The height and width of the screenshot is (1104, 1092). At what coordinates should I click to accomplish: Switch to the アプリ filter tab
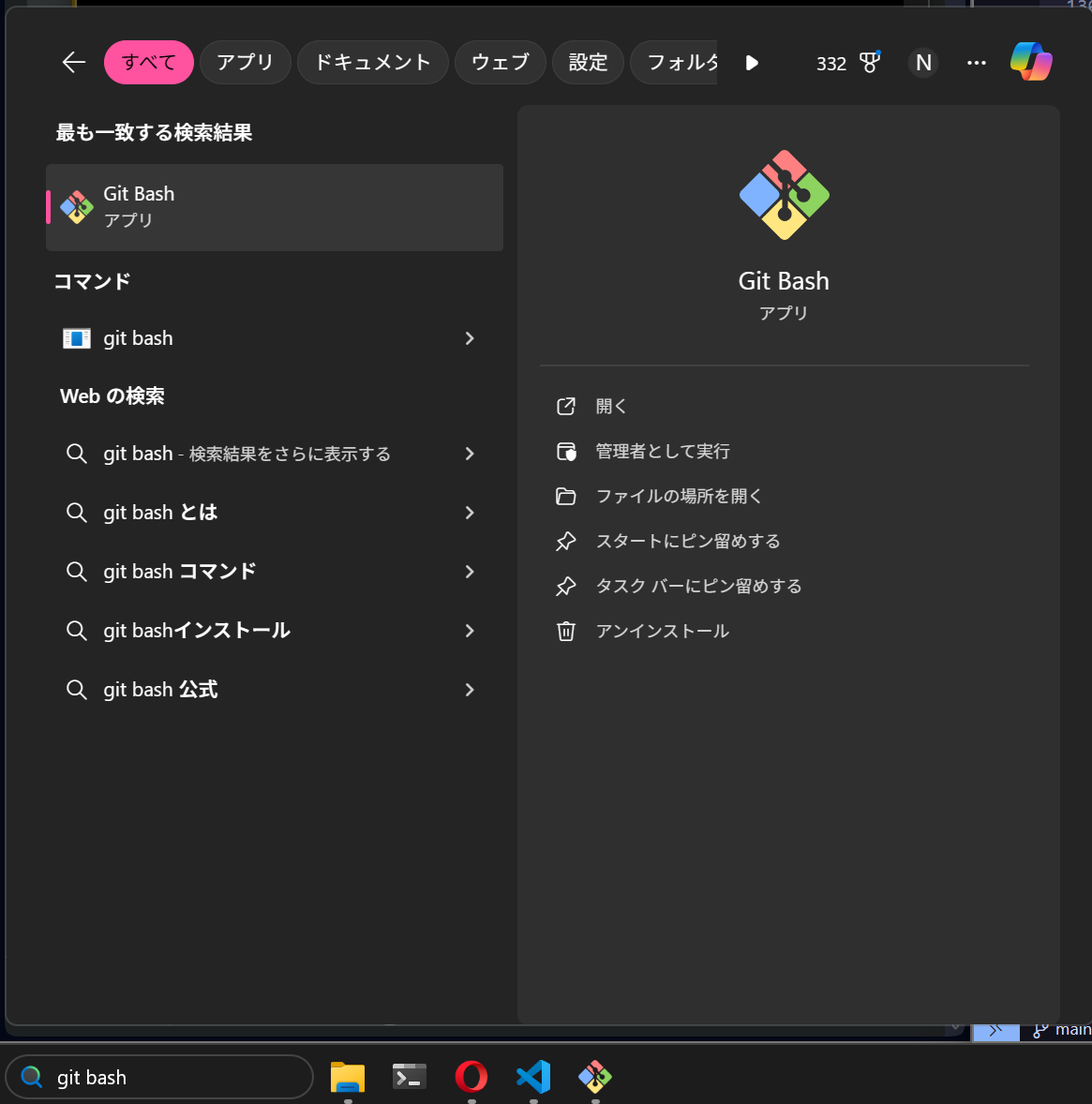(x=245, y=62)
